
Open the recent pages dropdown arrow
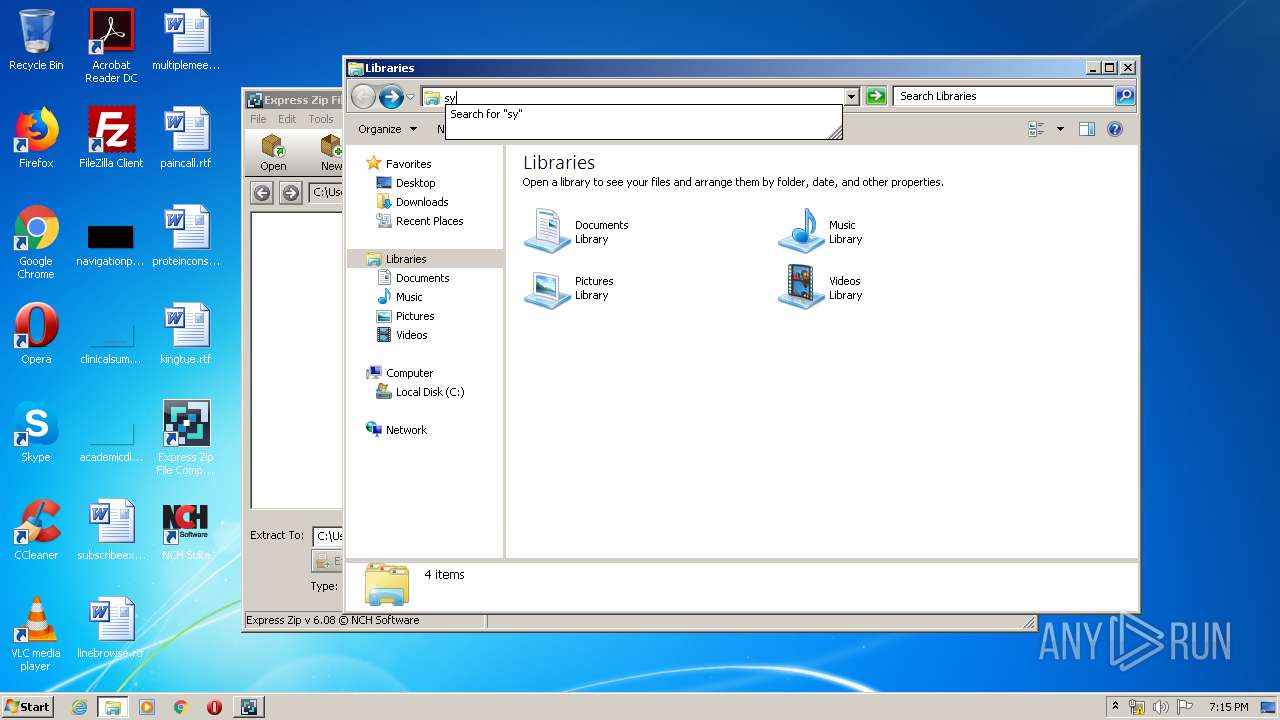tap(410, 97)
